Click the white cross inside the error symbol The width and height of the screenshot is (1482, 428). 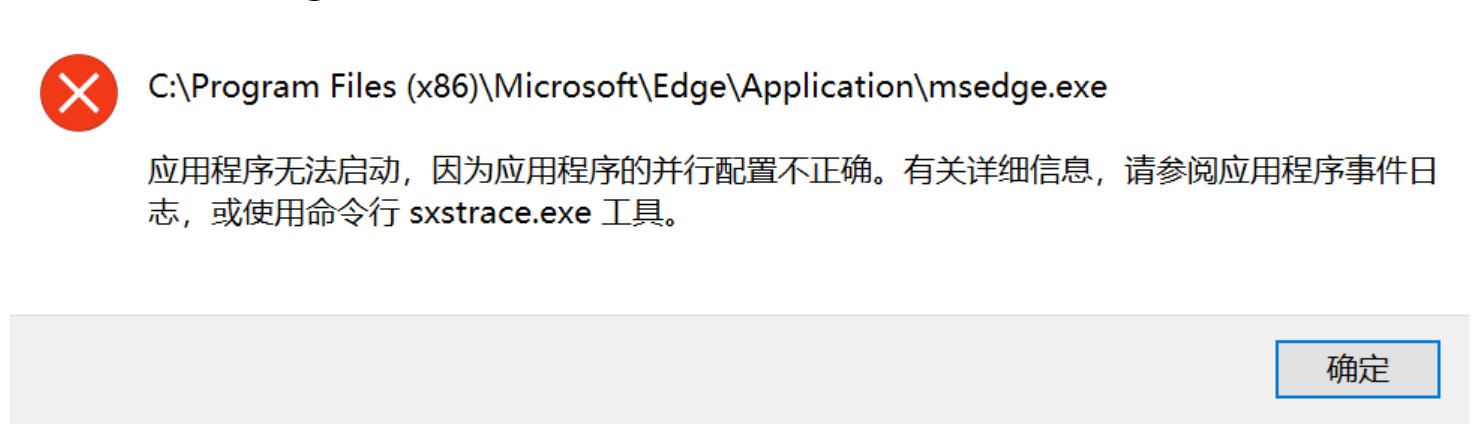[x=79, y=94]
